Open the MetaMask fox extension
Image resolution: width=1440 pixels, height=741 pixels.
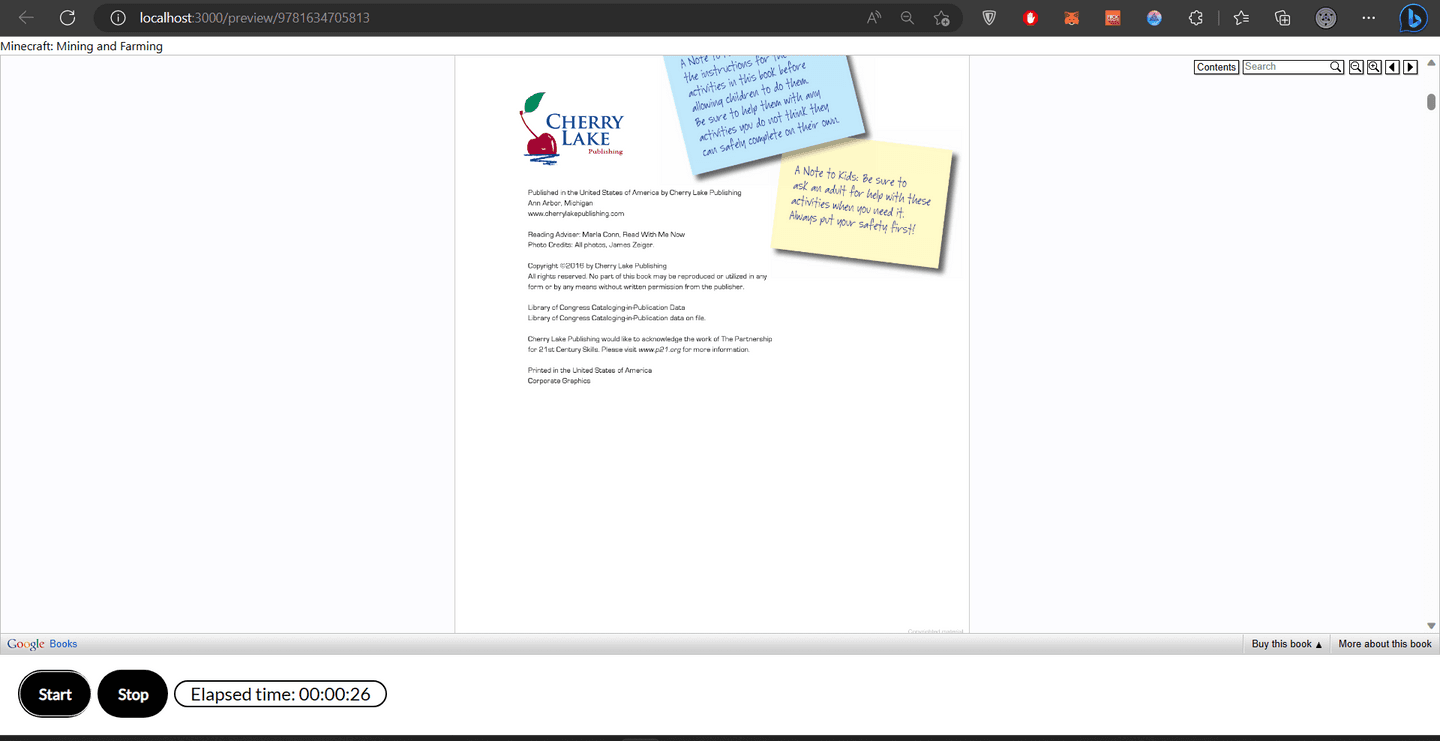(x=1071, y=18)
